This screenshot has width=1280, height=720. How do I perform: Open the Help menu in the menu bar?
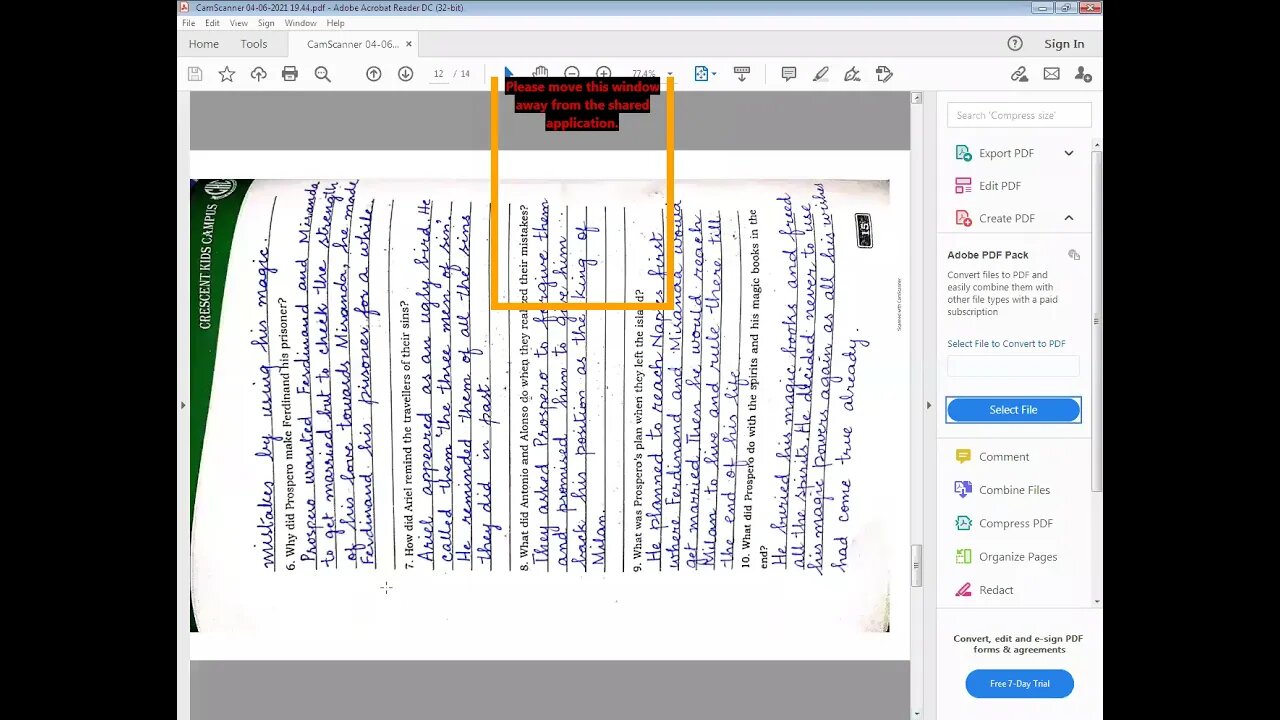tap(336, 23)
